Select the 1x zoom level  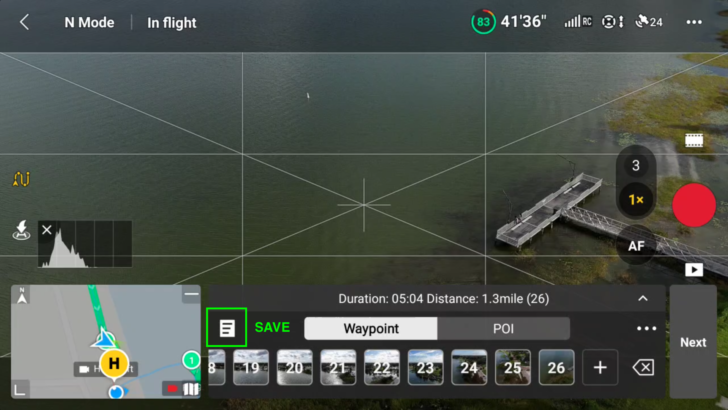pos(636,200)
